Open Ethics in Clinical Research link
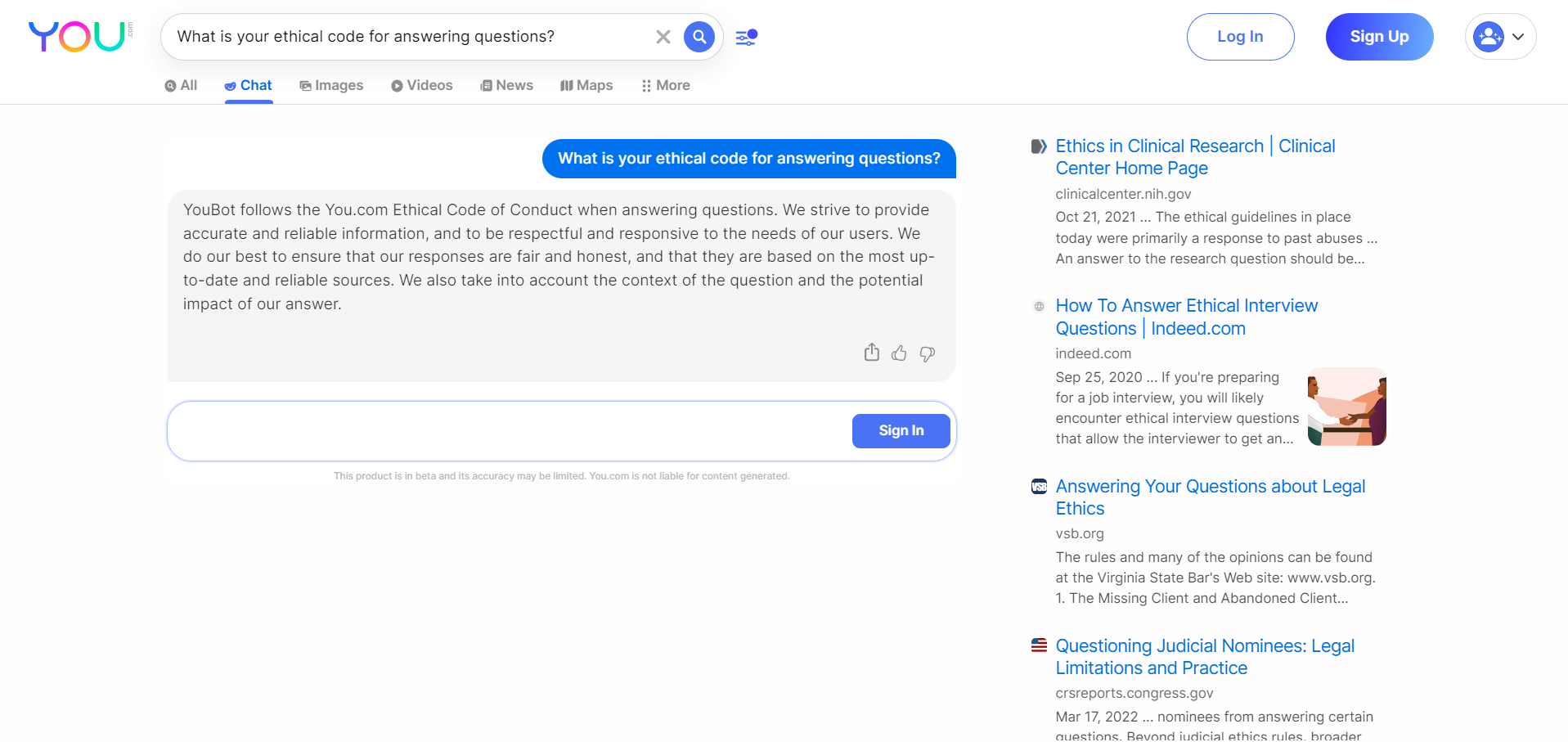The height and width of the screenshot is (742, 1568). click(x=1195, y=157)
